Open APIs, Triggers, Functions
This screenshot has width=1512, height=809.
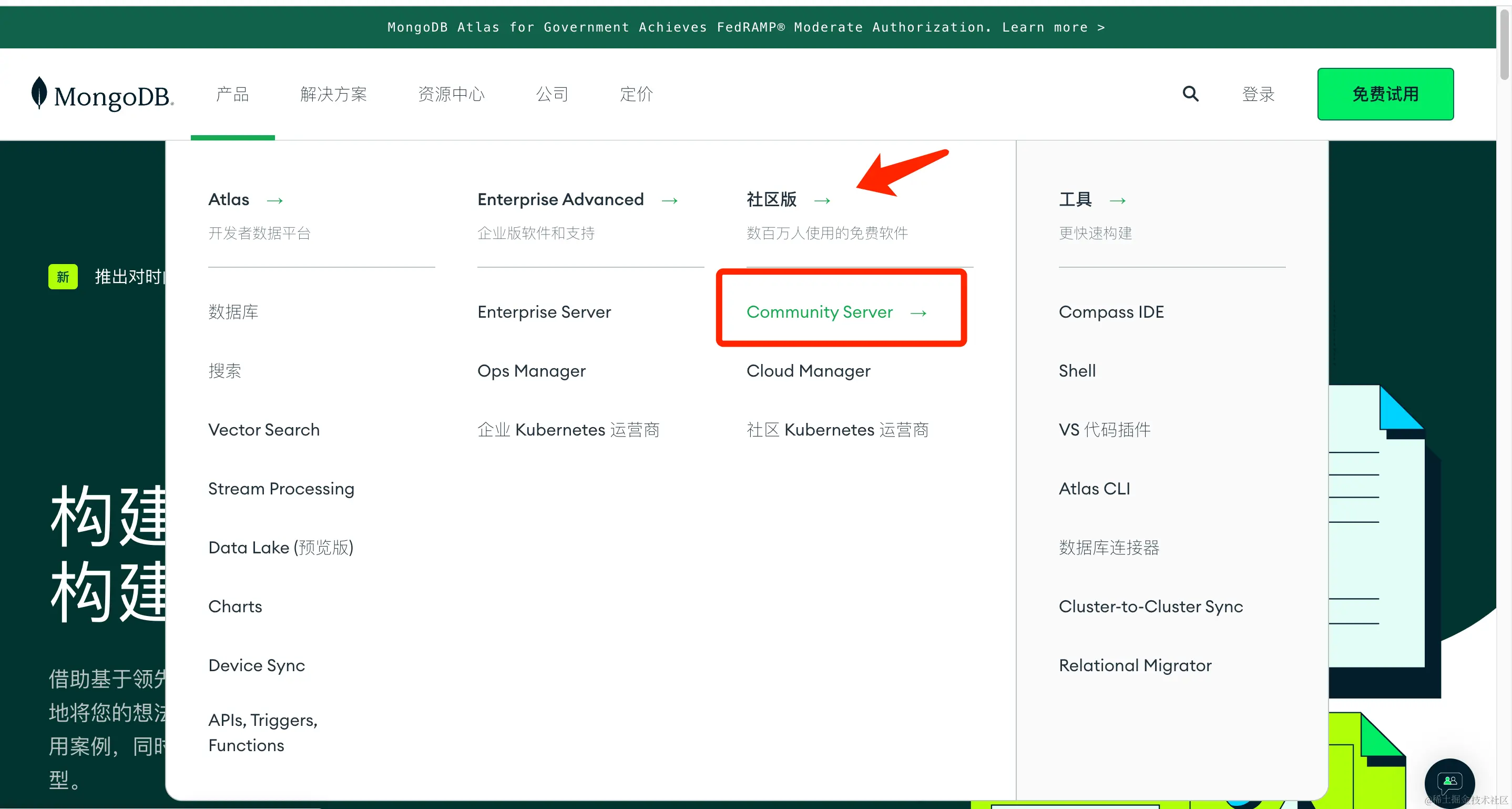coord(262,733)
